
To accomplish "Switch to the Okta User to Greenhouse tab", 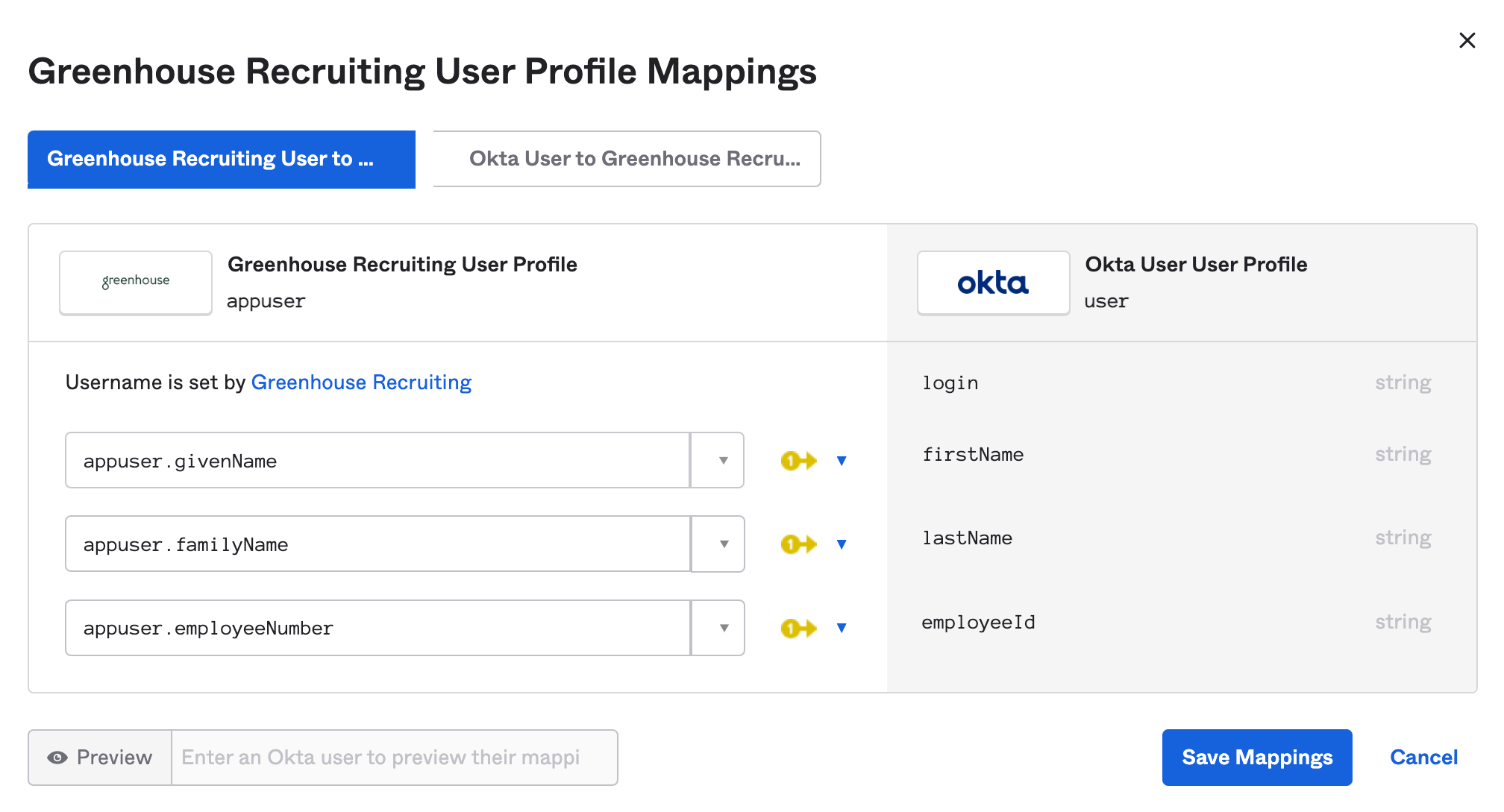I will [626, 158].
